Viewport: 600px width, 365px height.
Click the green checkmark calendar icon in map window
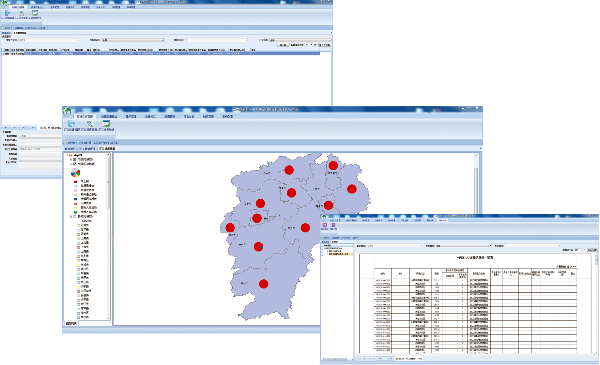point(106,124)
